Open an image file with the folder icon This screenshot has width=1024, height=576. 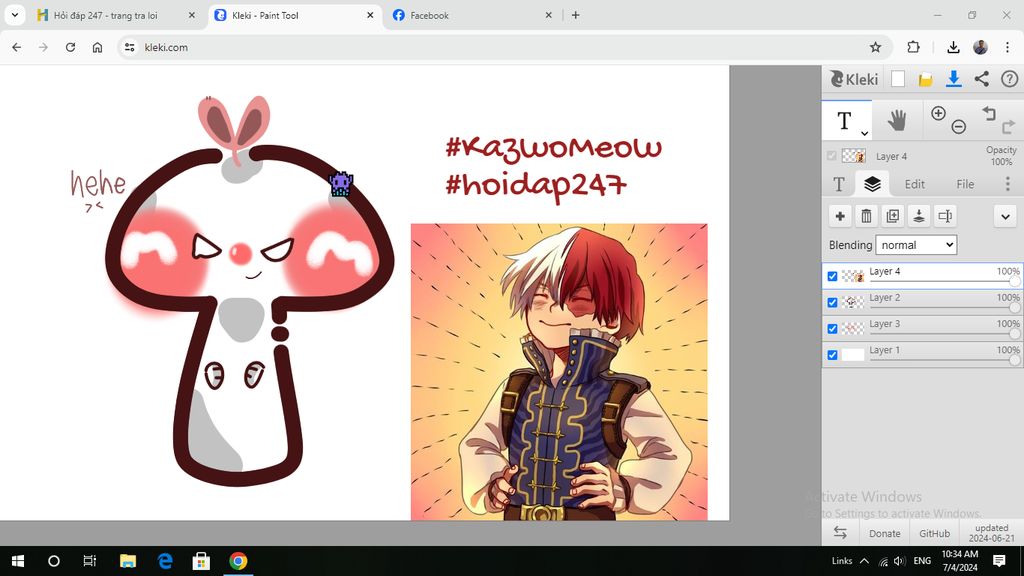click(x=925, y=80)
